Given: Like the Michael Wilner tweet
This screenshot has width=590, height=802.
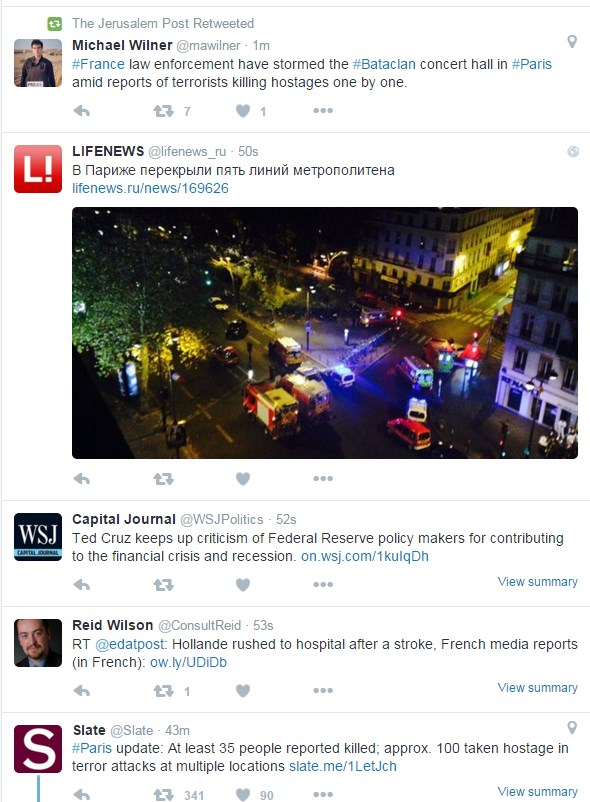Looking at the screenshot, I should [x=243, y=111].
